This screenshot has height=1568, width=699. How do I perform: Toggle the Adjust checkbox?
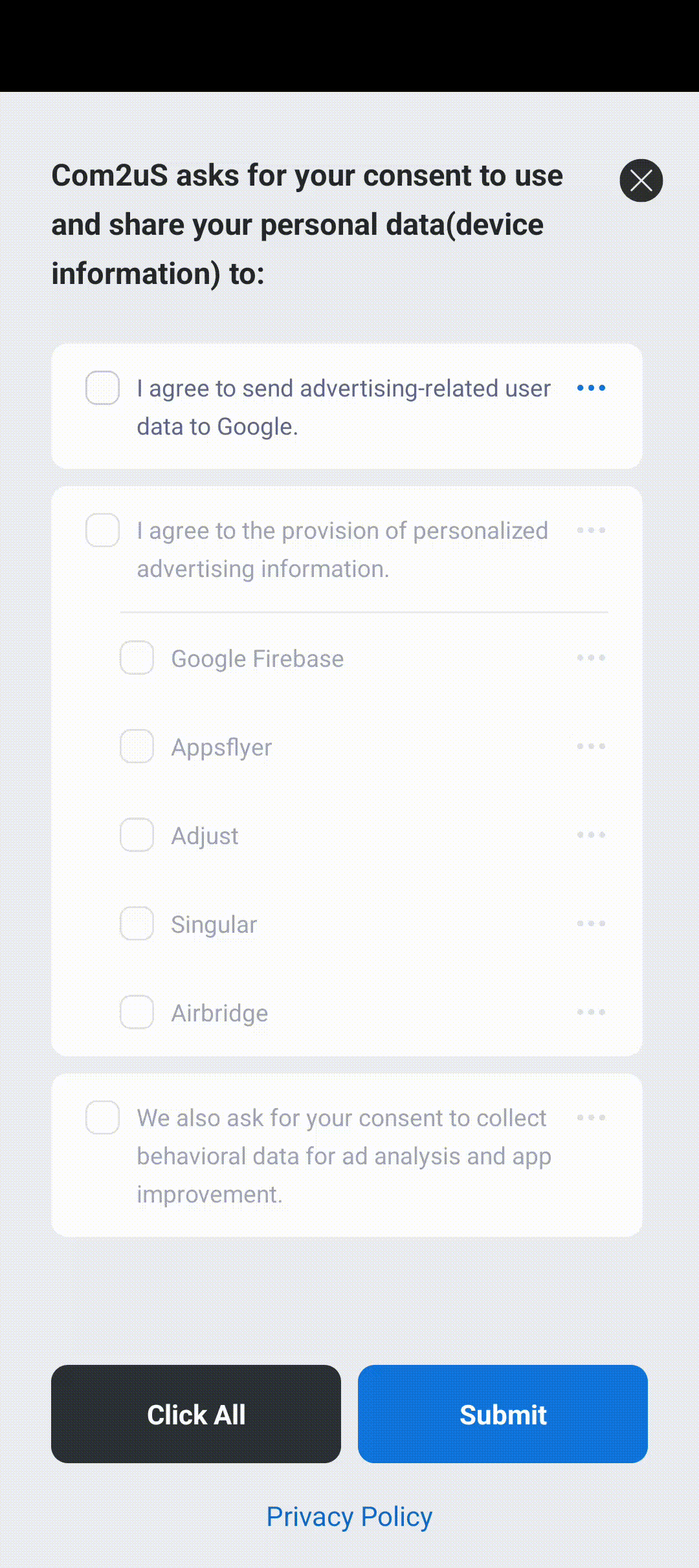point(137,835)
